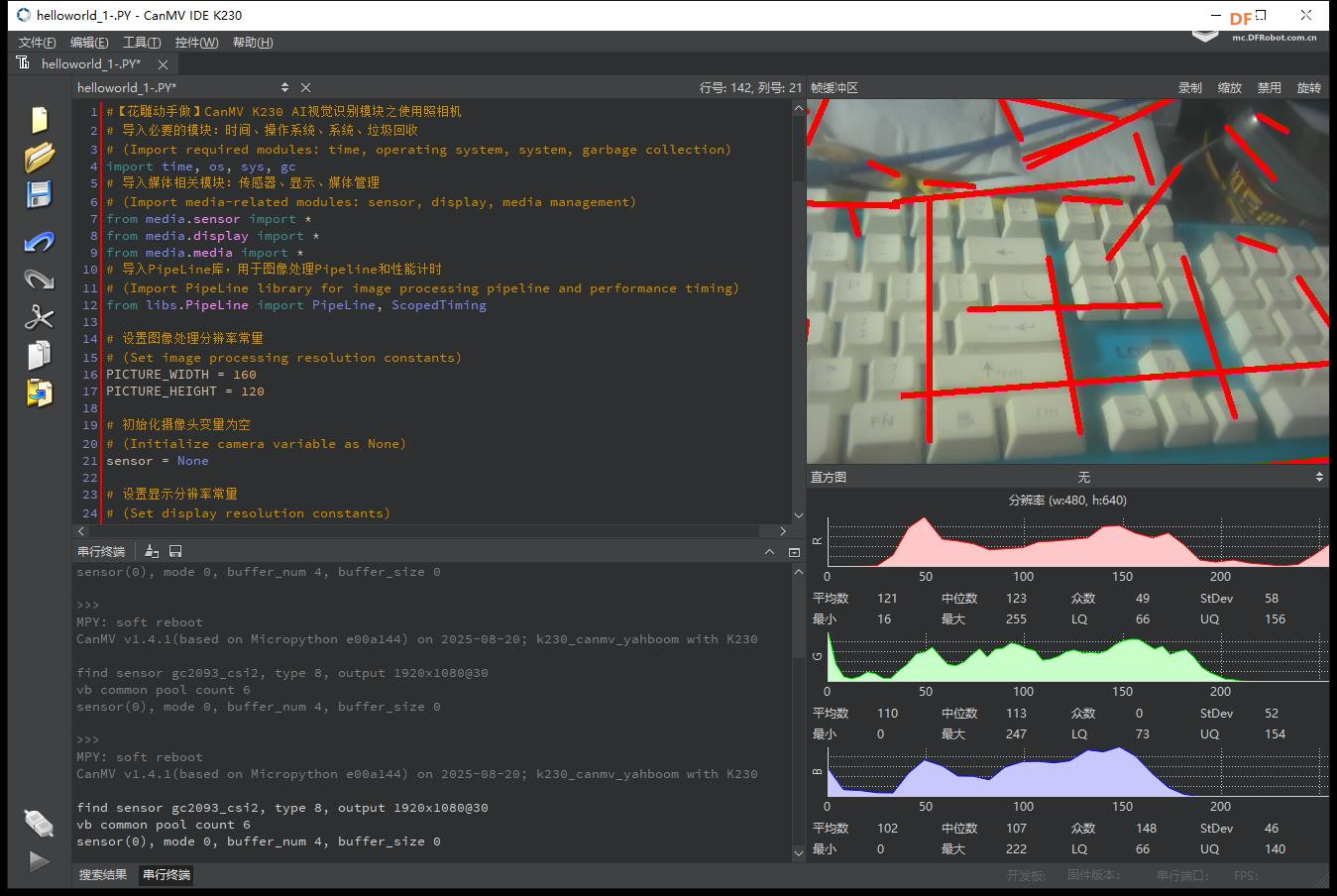Screen dimensions: 1337x896
Task: Clear the serial terminal with broom icon
Action: tap(152, 551)
